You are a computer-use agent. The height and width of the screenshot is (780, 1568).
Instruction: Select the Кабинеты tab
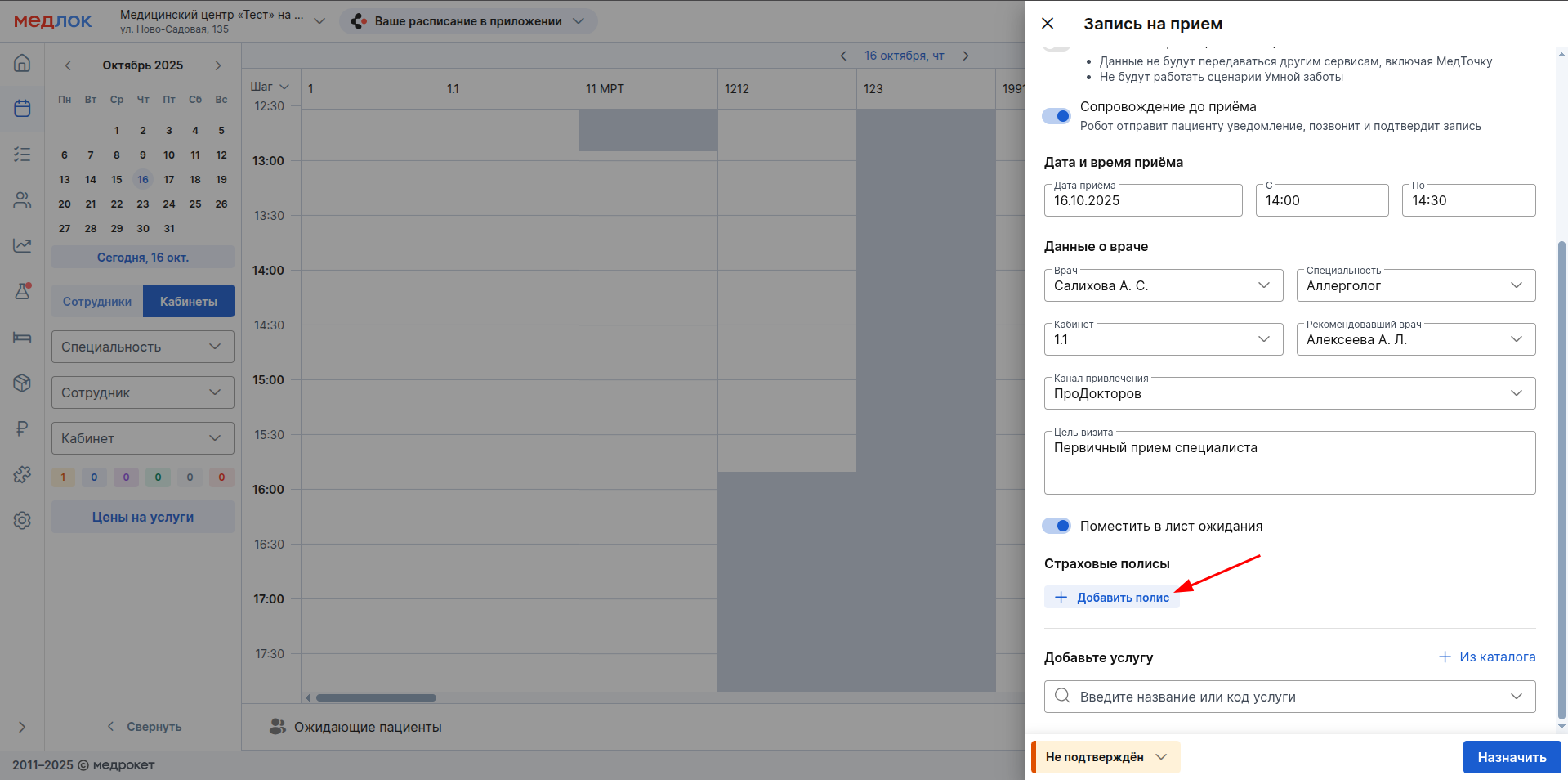pos(189,301)
